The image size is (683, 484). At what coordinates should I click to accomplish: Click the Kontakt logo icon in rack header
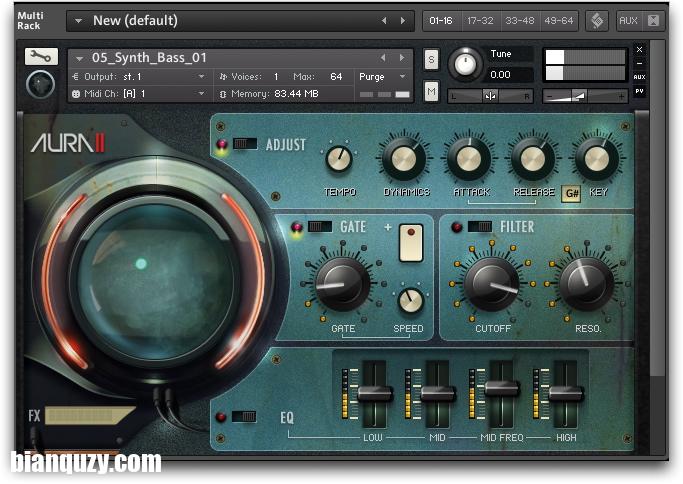[x=597, y=20]
